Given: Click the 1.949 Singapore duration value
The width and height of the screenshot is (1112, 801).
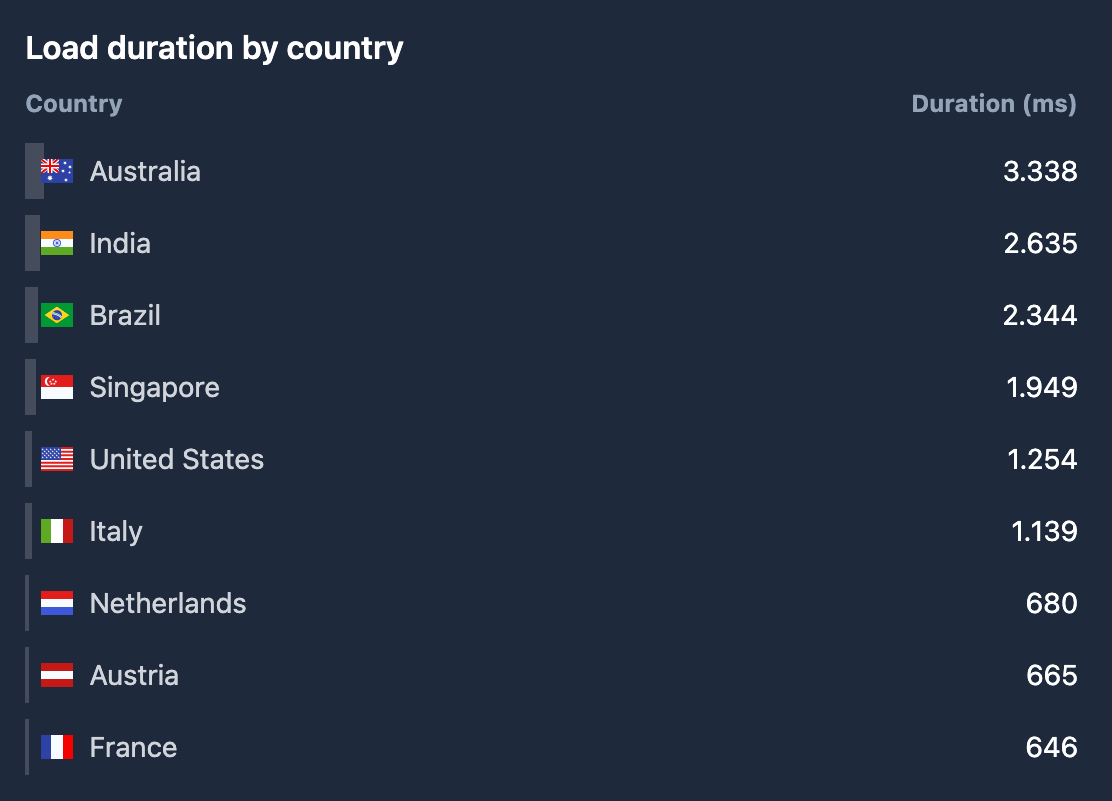Looking at the screenshot, I should click(1041, 387).
